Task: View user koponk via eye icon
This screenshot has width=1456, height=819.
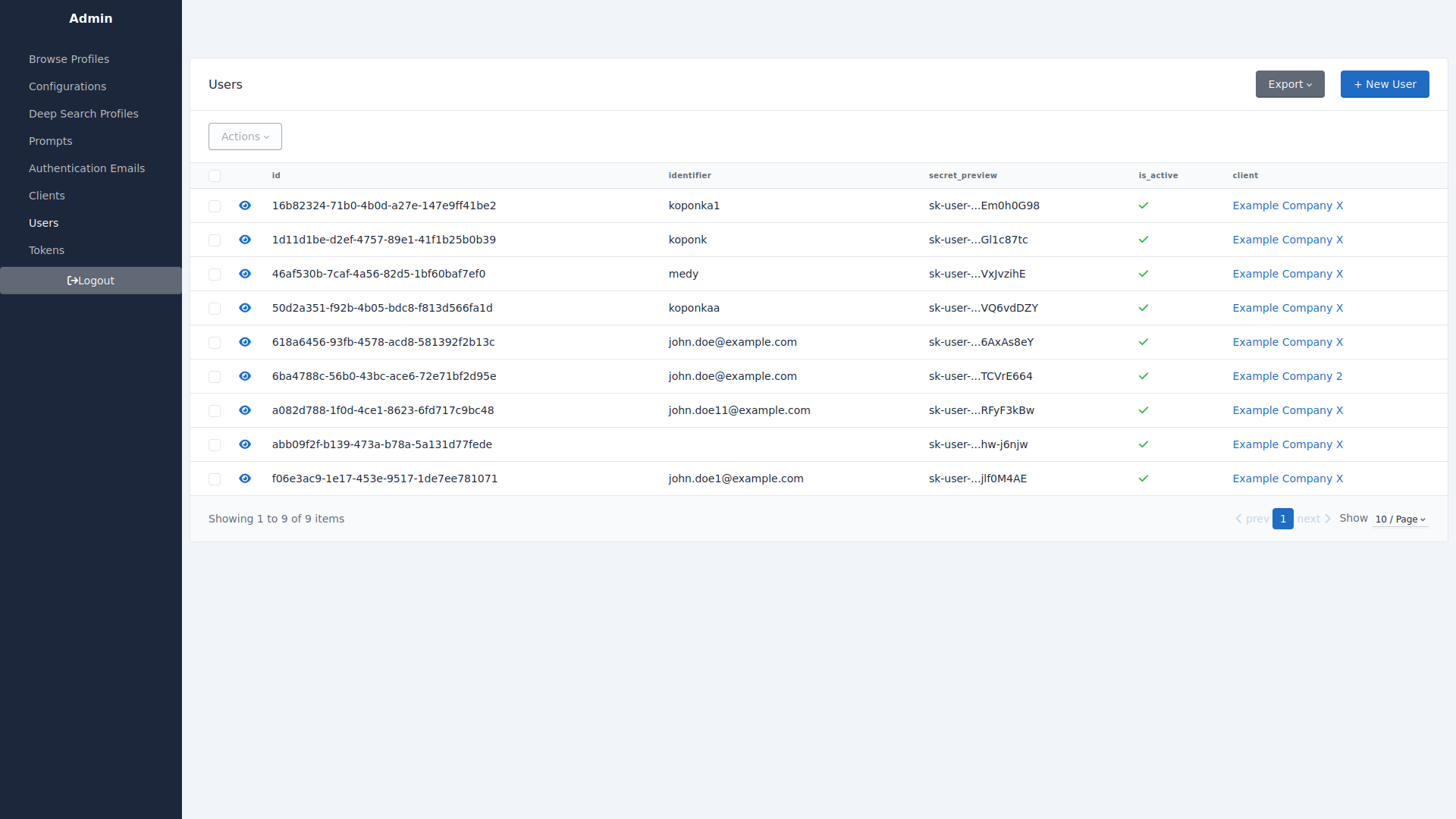Action: (x=245, y=240)
